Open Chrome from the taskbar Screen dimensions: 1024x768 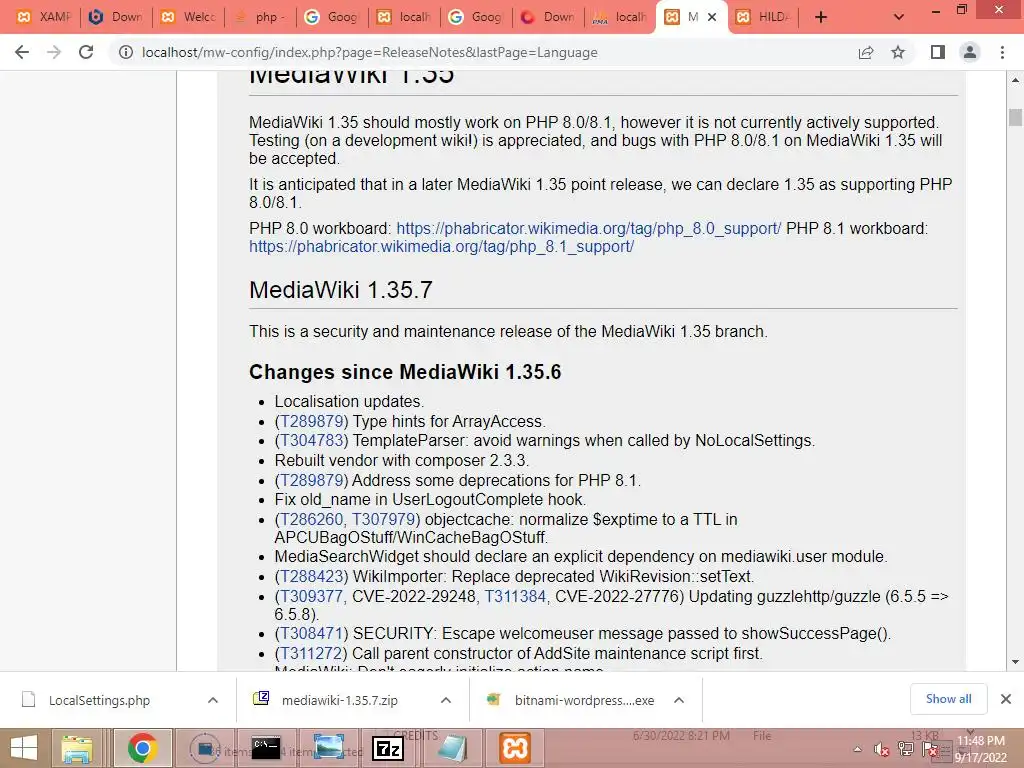pos(142,748)
